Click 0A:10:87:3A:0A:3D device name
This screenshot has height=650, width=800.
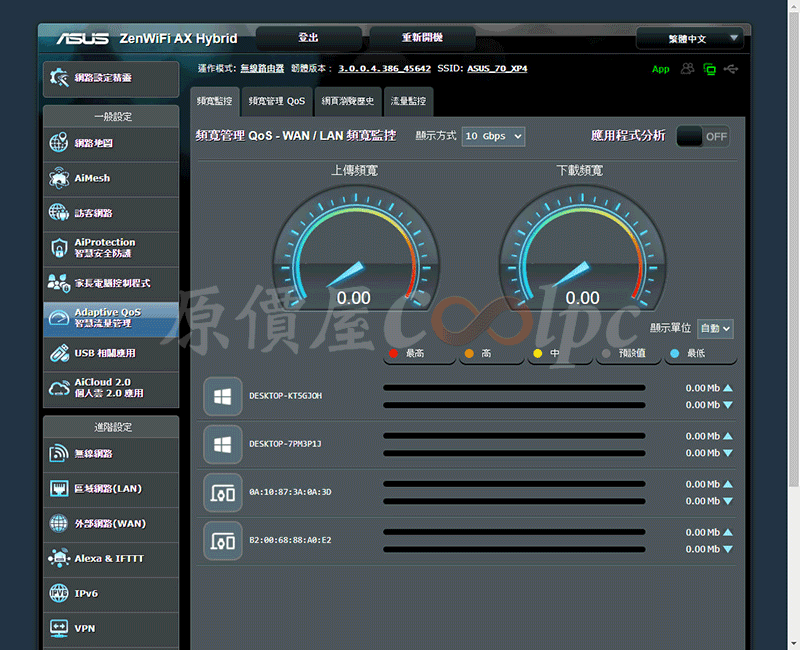click(290, 492)
